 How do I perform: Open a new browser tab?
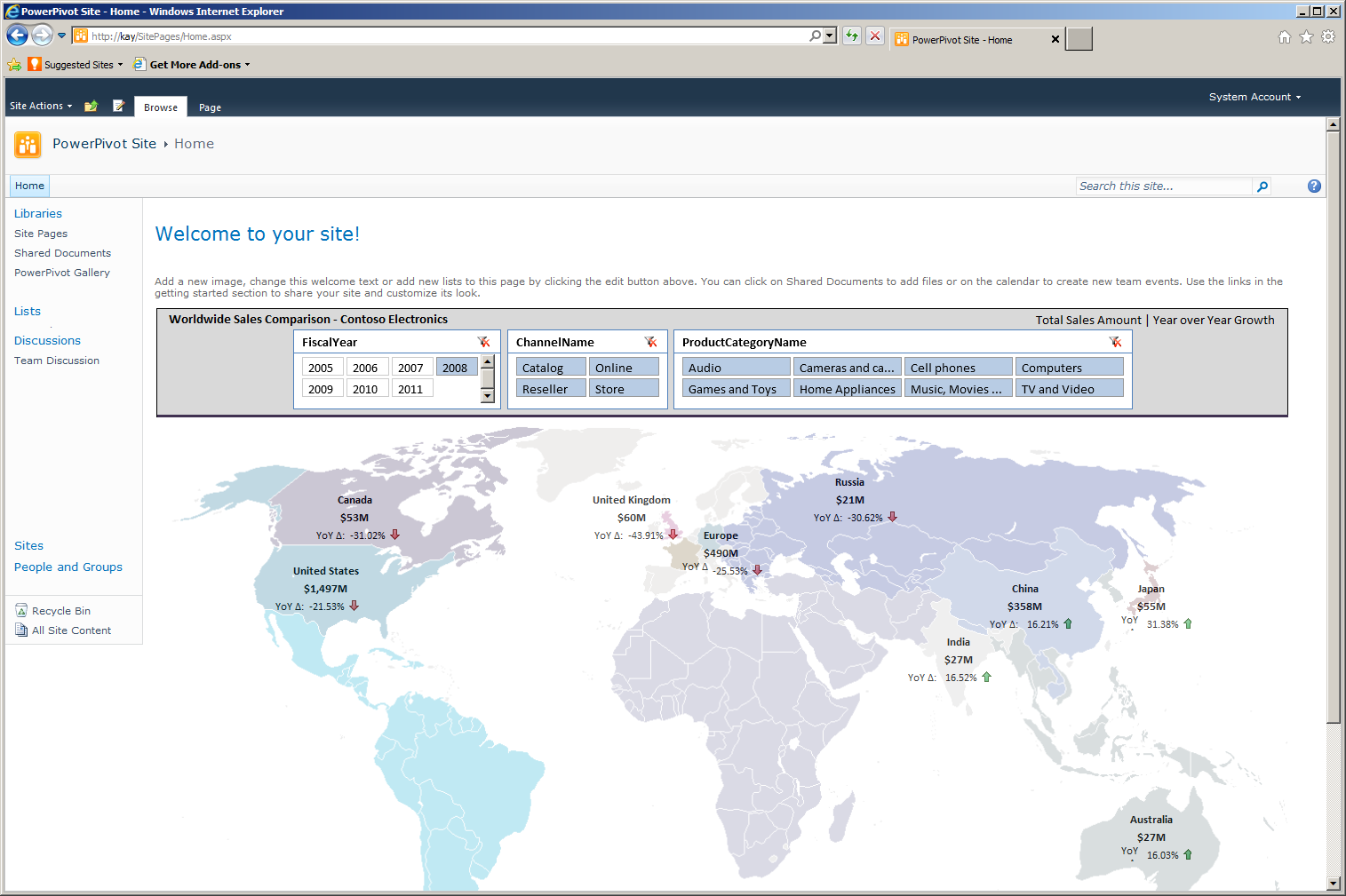pyautogui.click(x=1079, y=39)
